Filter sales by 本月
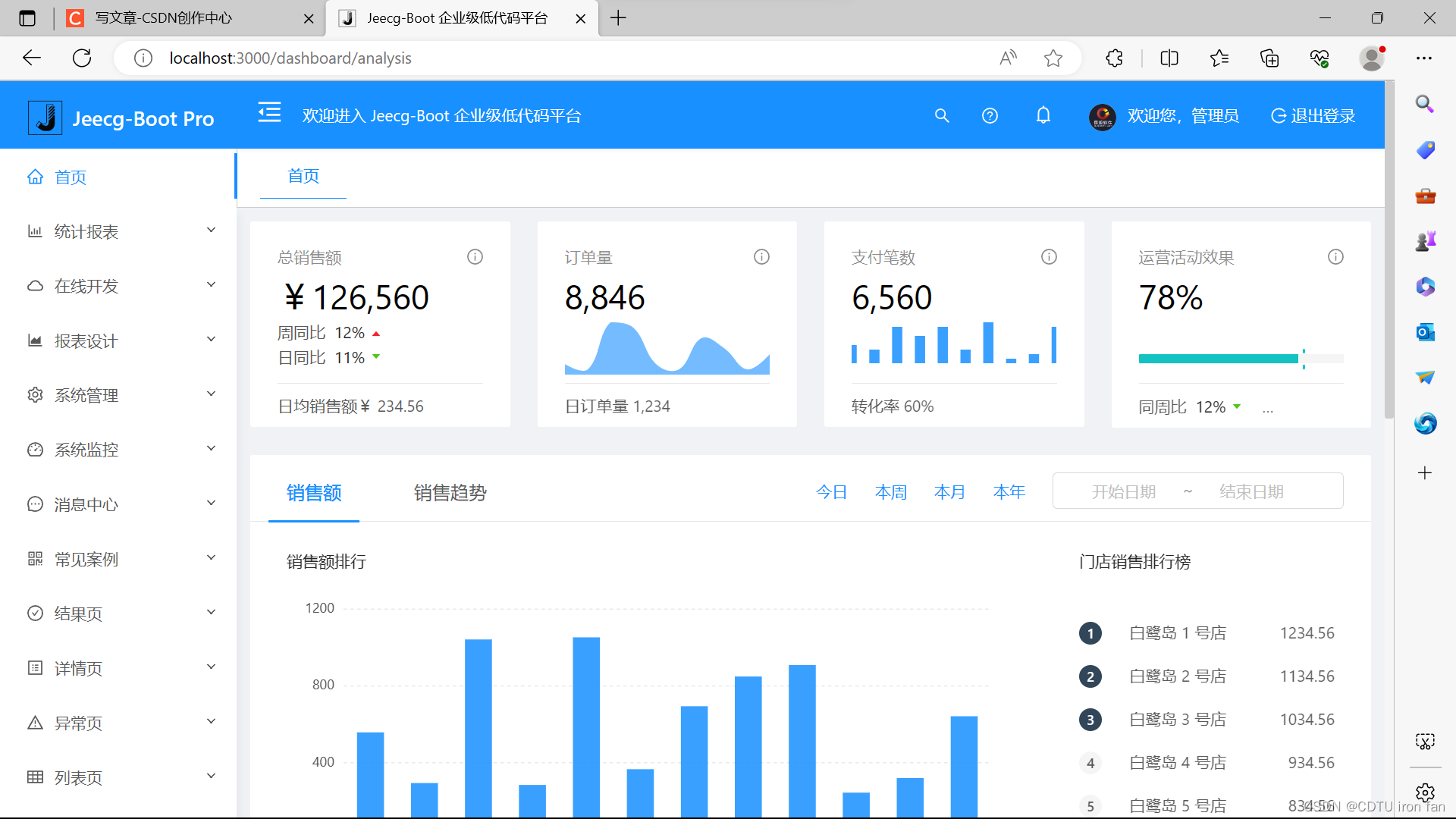The image size is (1456, 819). (x=950, y=492)
